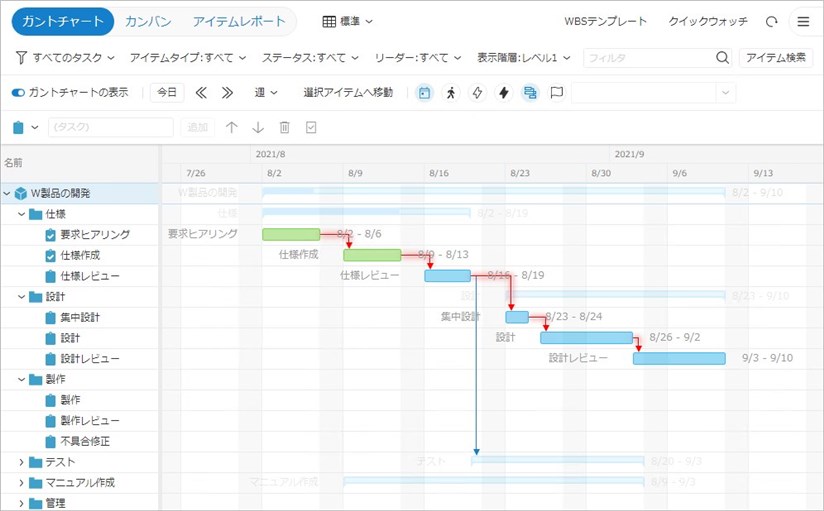This screenshot has height=511, width=824.
Task: Click the move down arrow icon
Action: tap(258, 127)
